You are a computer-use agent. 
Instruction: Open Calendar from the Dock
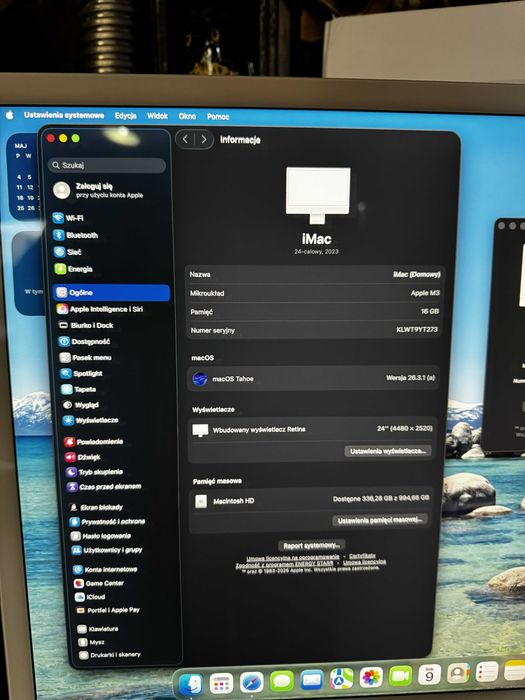tap(429, 675)
